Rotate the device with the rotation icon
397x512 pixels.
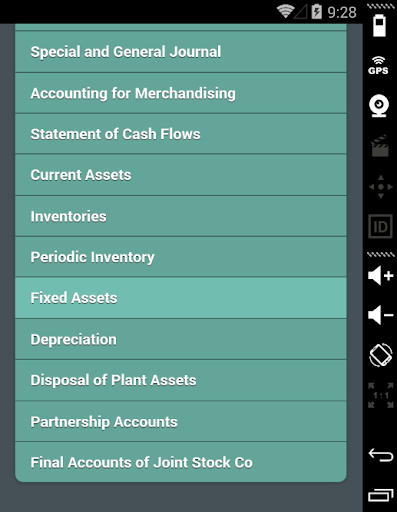(381, 355)
